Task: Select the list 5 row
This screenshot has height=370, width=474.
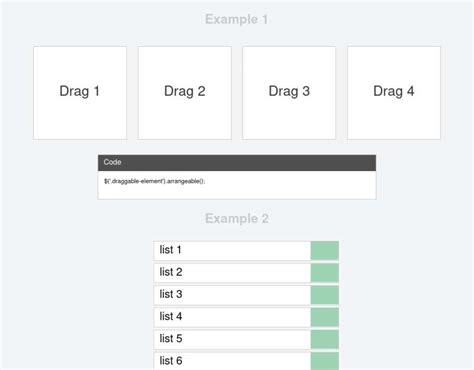Action: 246,339
